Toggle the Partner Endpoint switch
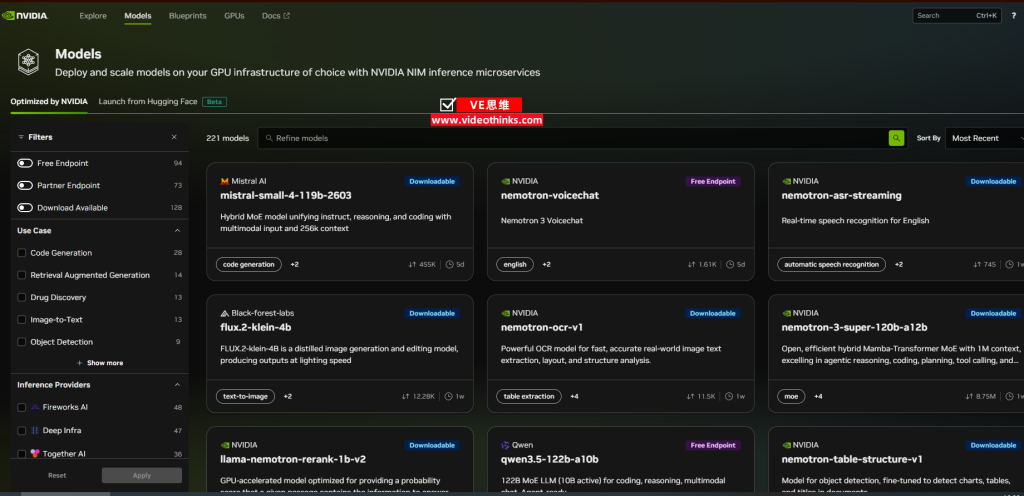This screenshot has height=496, width=1024. (x=25, y=185)
